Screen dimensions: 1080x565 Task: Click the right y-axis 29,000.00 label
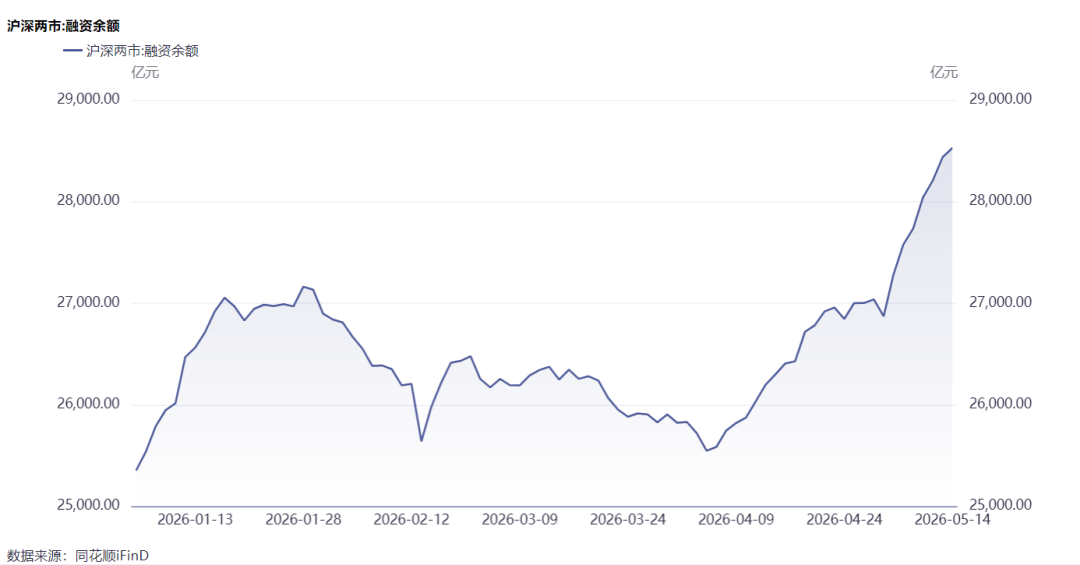[1000, 99]
